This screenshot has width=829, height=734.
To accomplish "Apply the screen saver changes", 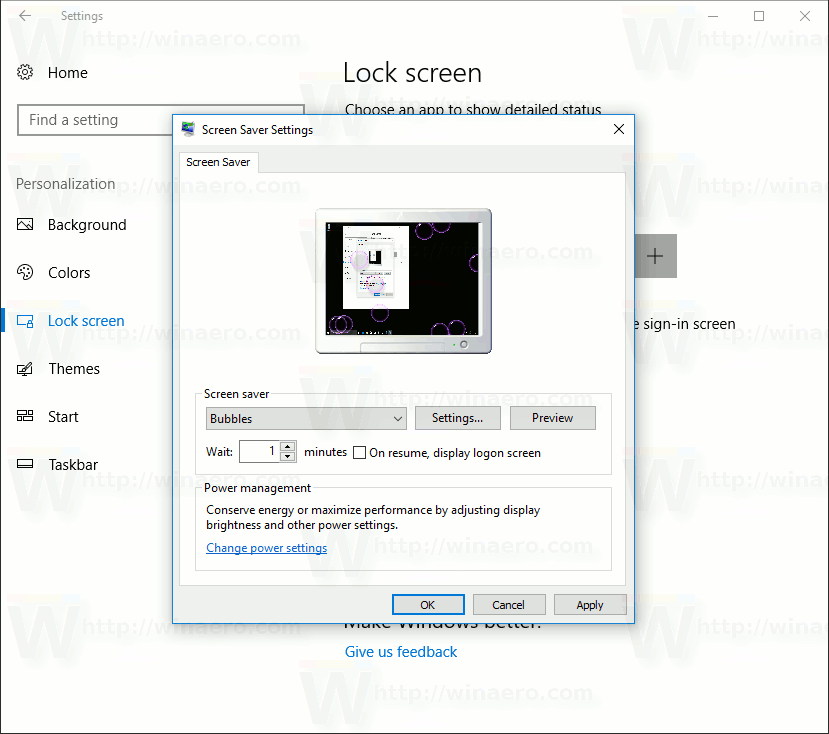I will (590, 604).
